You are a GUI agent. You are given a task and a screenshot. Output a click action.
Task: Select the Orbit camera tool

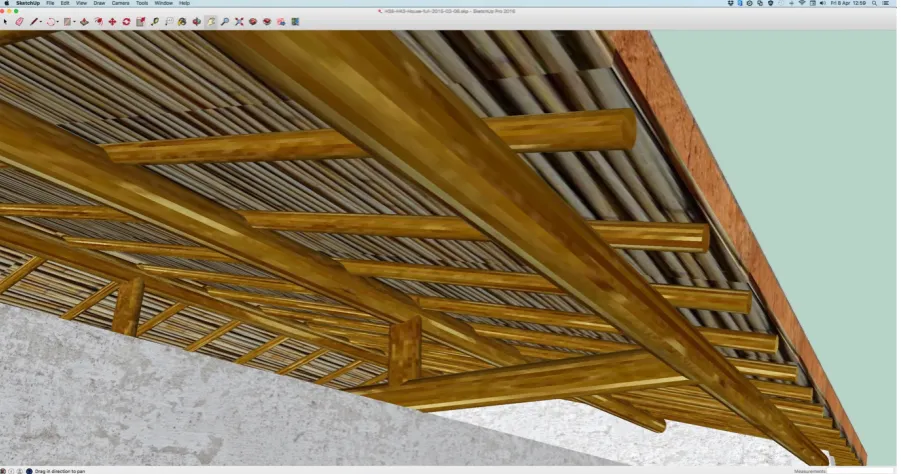tap(196, 22)
